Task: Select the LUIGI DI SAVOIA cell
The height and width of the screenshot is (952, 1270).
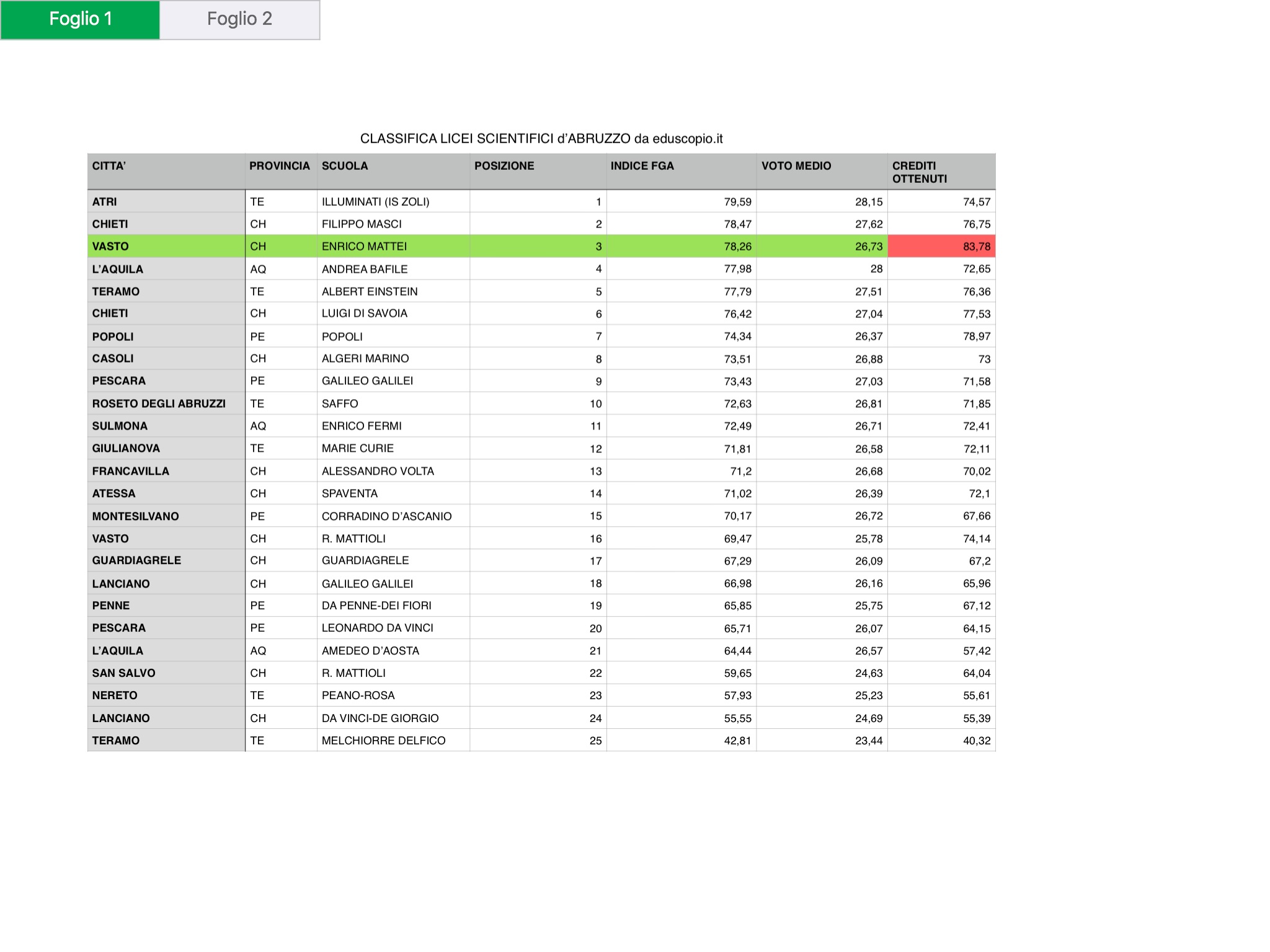Action: (393, 314)
